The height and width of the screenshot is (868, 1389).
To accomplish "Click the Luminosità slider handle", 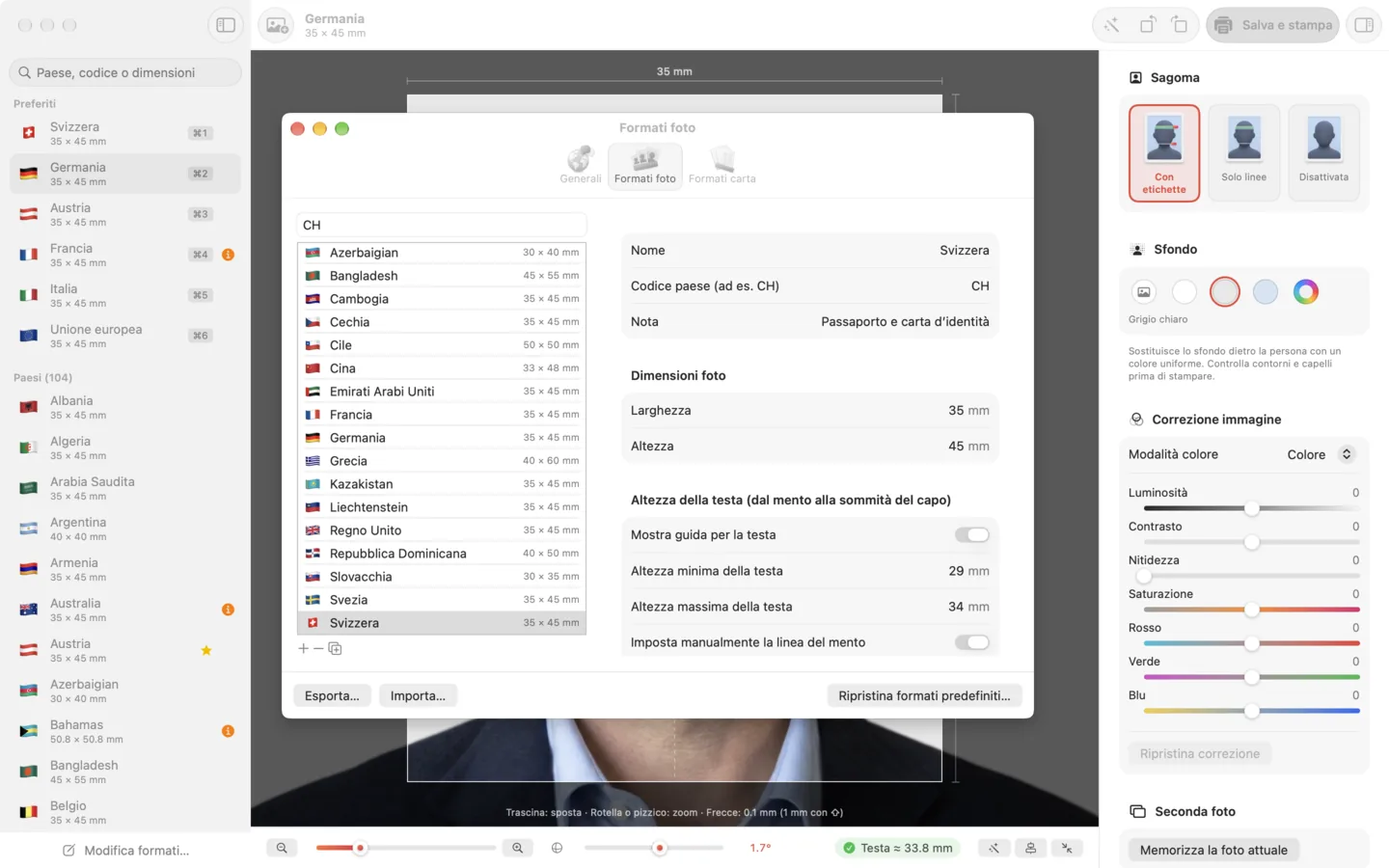I will [x=1251, y=508].
